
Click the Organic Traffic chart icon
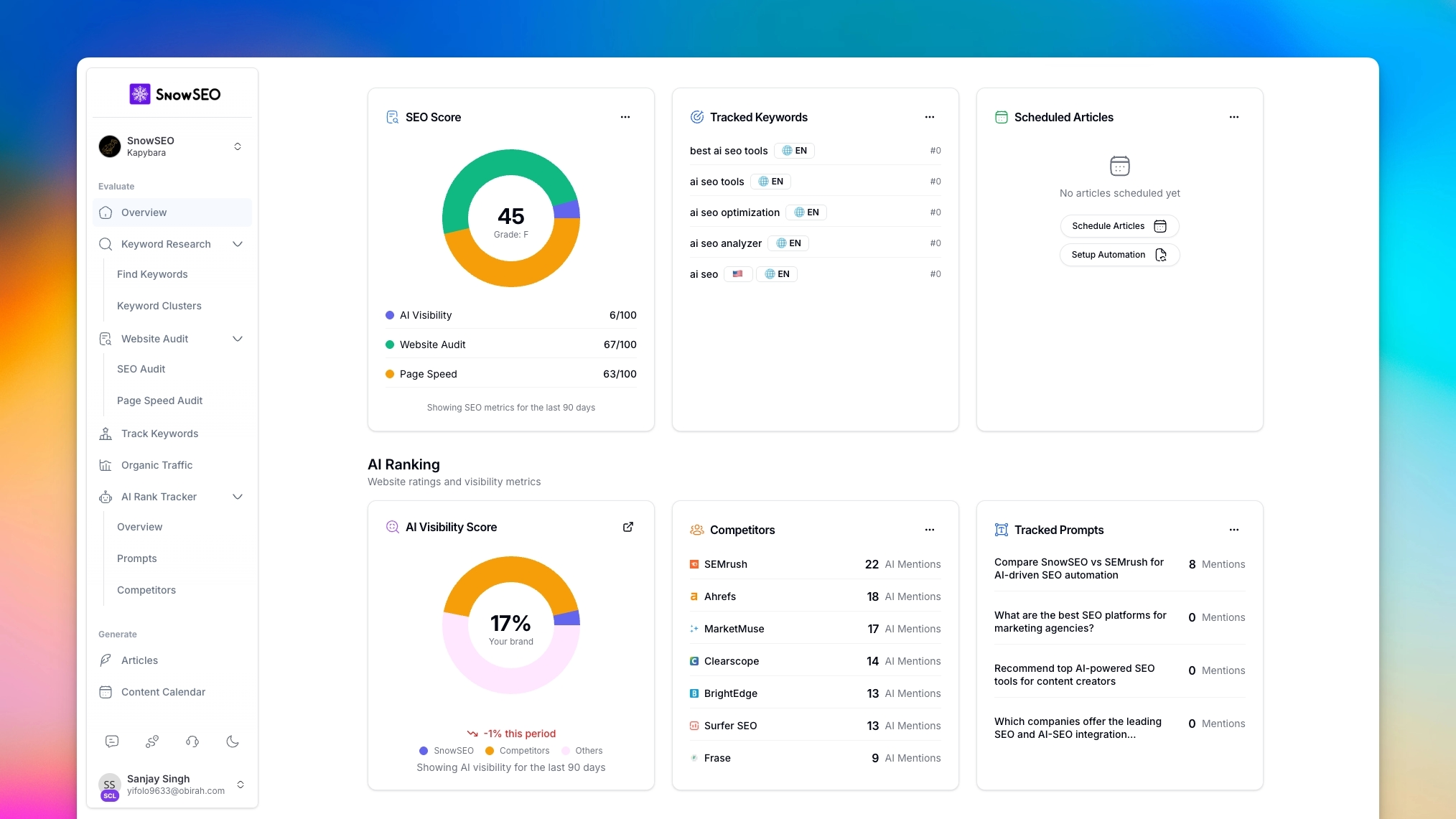click(x=106, y=465)
